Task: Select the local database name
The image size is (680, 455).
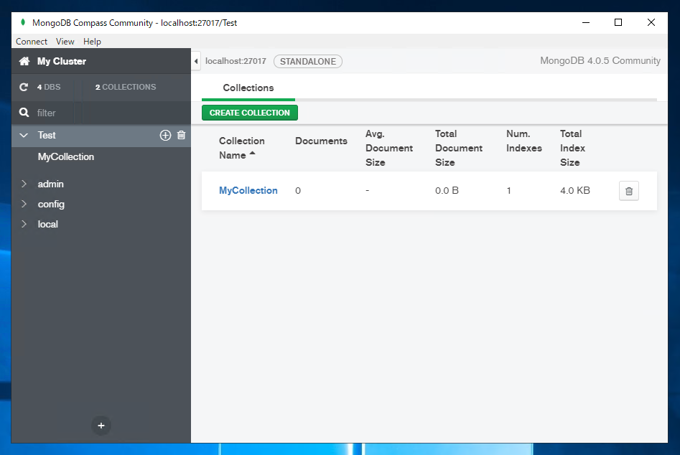Action: 48,224
